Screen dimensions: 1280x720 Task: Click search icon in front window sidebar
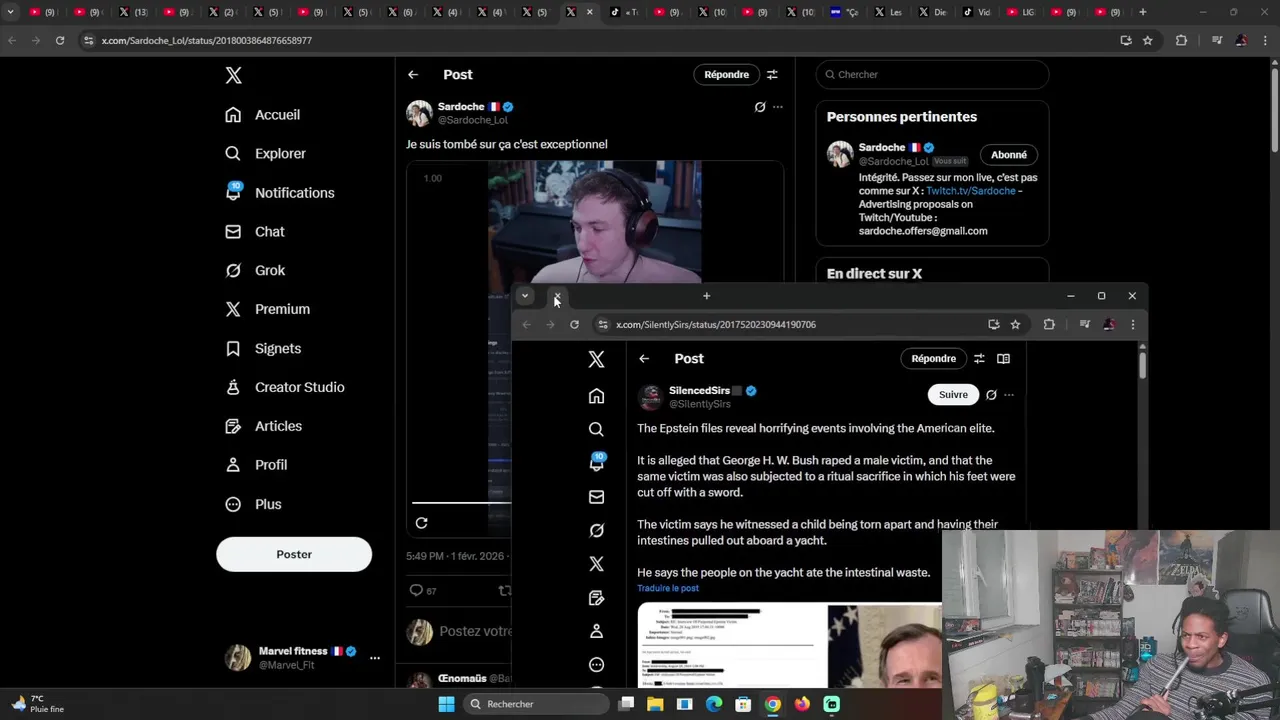tap(596, 430)
